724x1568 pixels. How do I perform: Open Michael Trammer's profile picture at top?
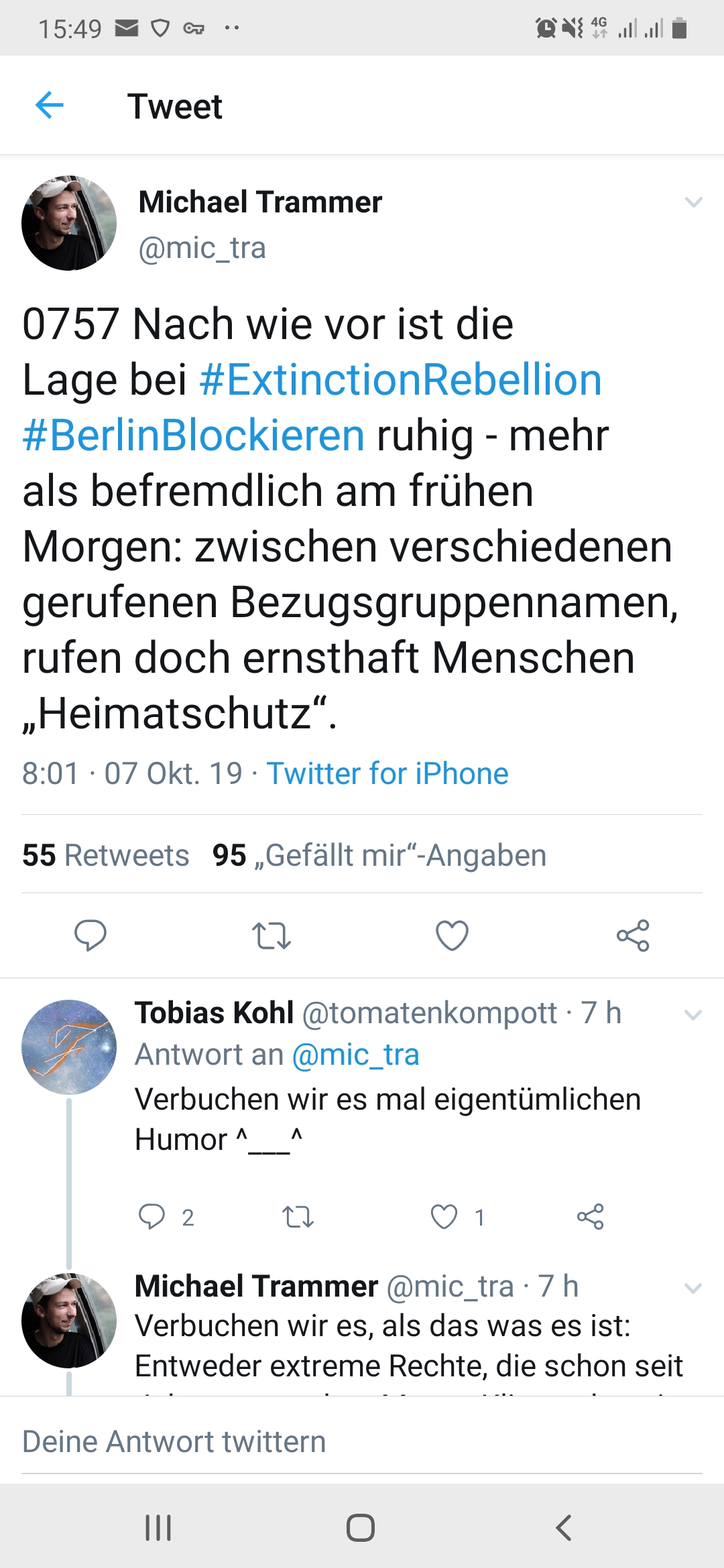coord(69,223)
